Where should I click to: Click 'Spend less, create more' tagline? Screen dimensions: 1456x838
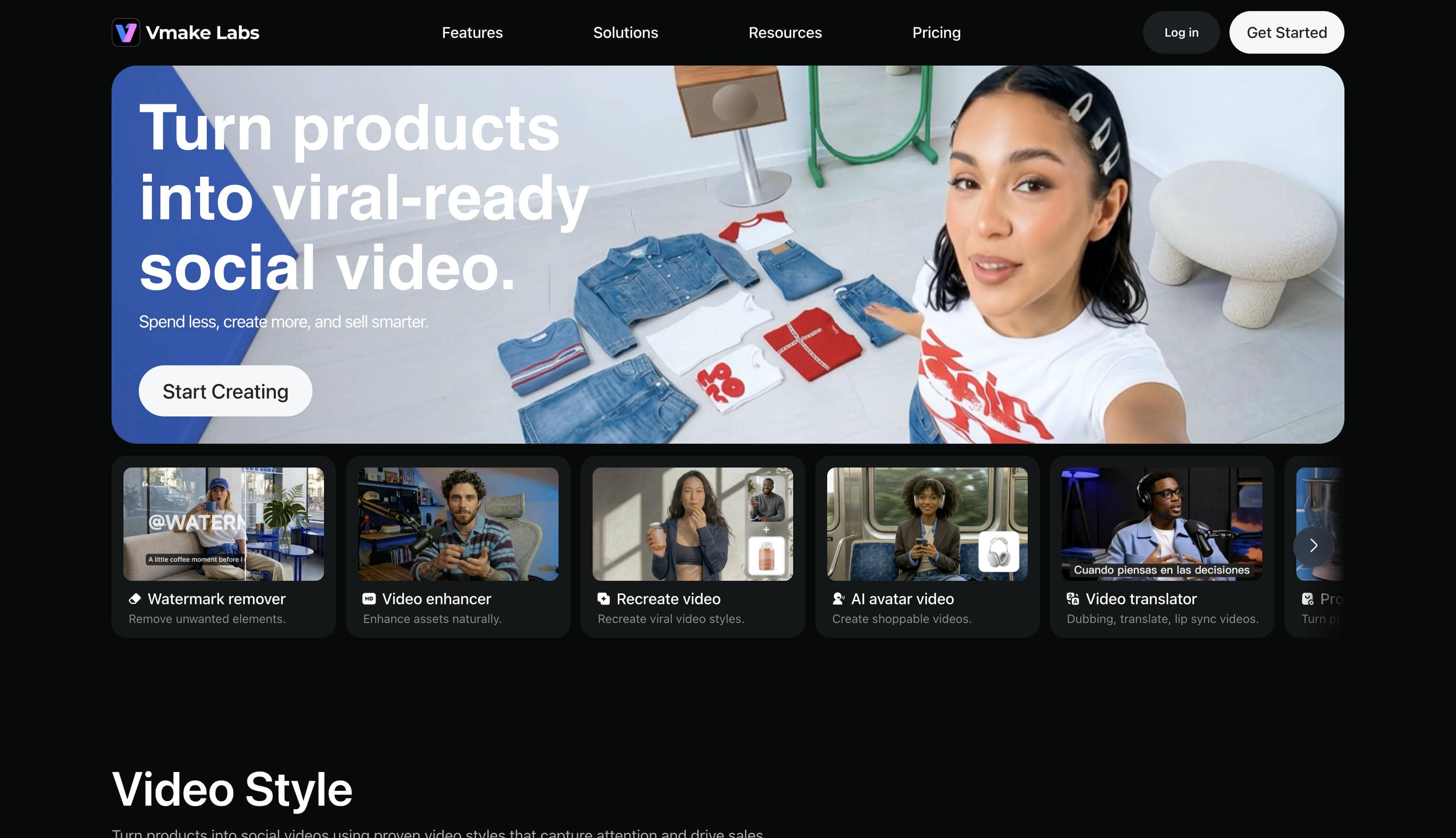[283, 322]
